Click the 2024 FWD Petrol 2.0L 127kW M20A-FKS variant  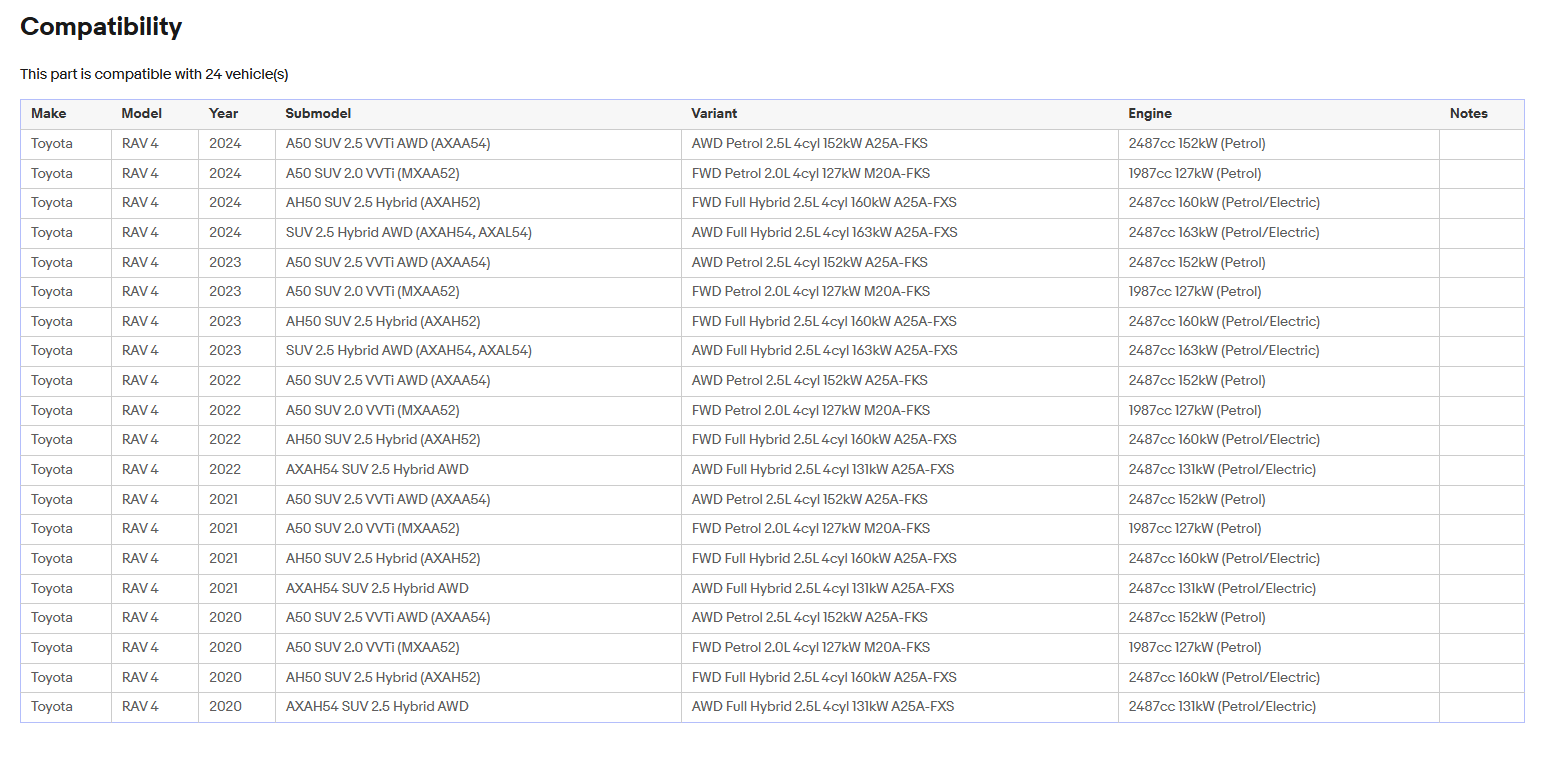tap(900, 174)
